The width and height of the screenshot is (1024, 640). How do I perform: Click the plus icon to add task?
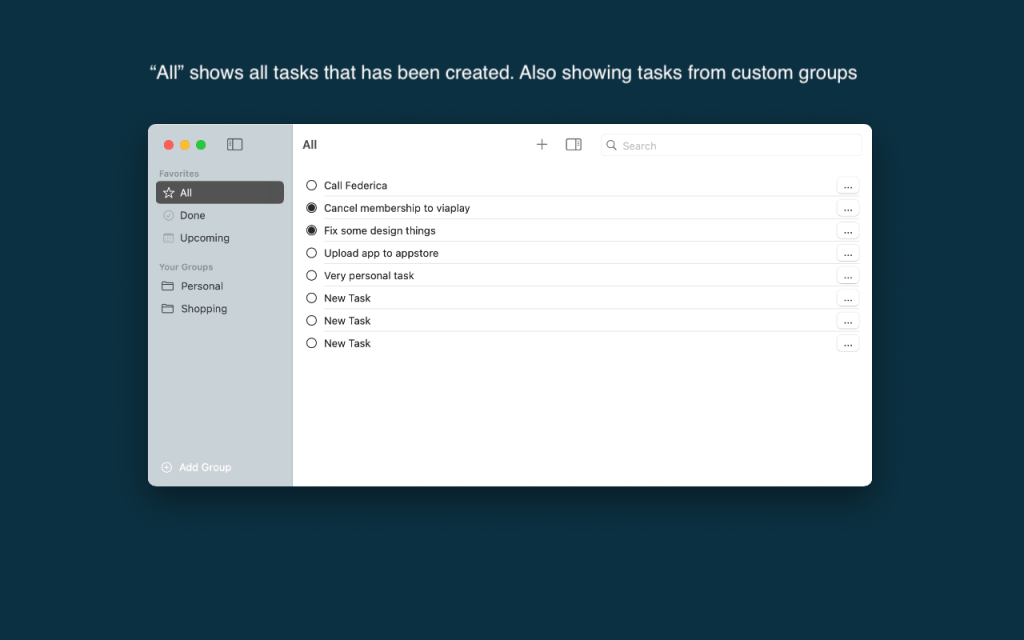pyautogui.click(x=542, y=145)
